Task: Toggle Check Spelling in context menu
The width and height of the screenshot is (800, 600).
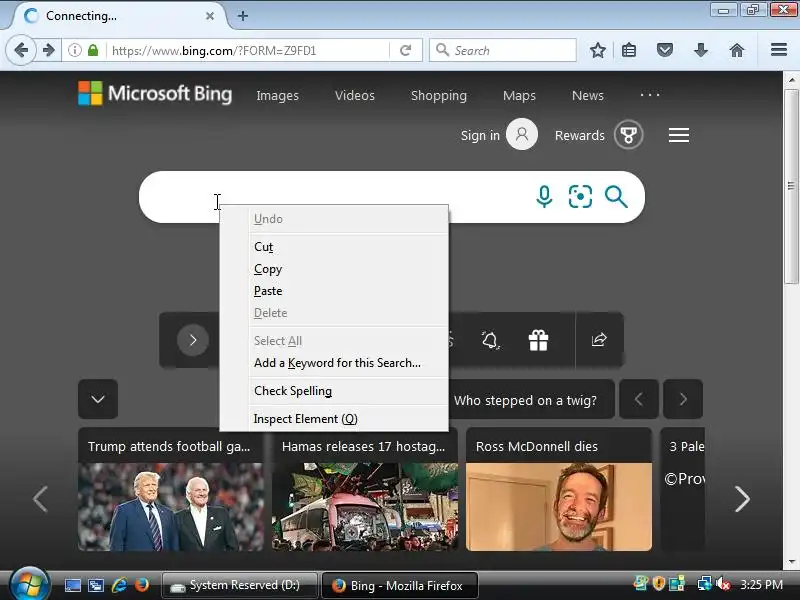Action: [334, 391]
